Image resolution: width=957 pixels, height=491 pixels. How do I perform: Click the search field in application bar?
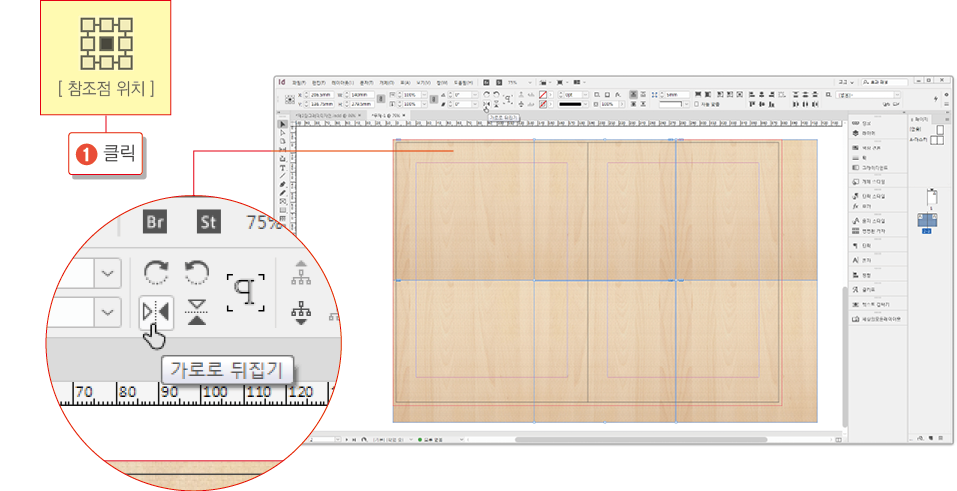[x=885, y=82]
